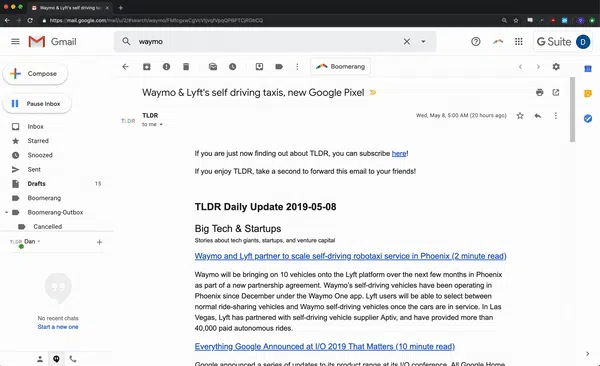Reply to the TLDR message

point(538,116)
